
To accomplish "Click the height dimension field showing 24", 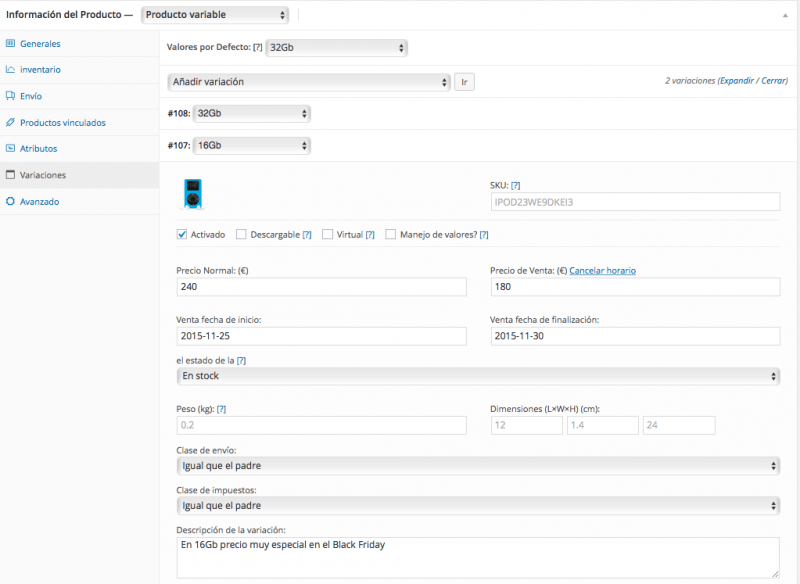I will [x=679, y=425].
